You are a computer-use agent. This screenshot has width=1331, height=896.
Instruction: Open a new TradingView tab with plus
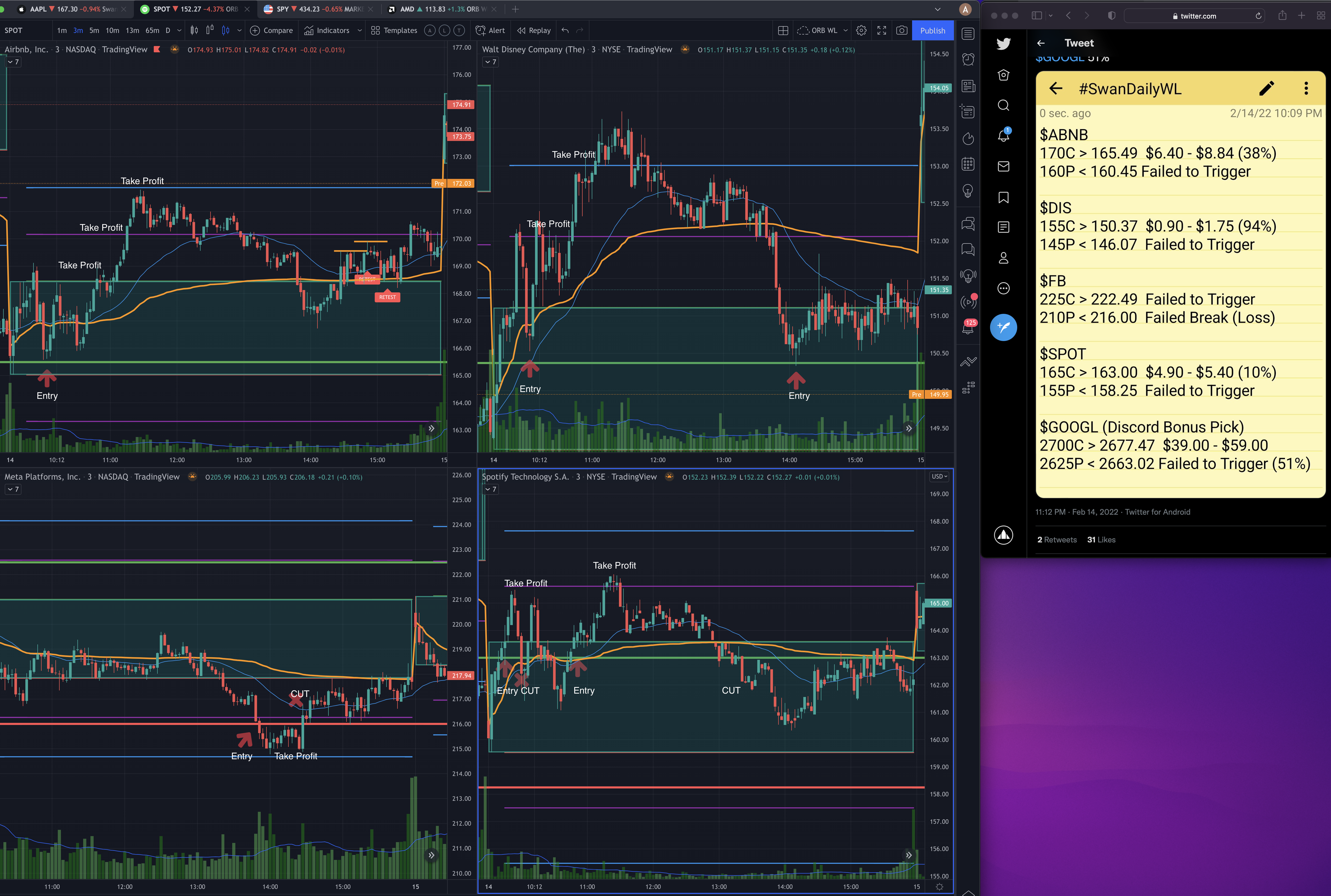515,9
